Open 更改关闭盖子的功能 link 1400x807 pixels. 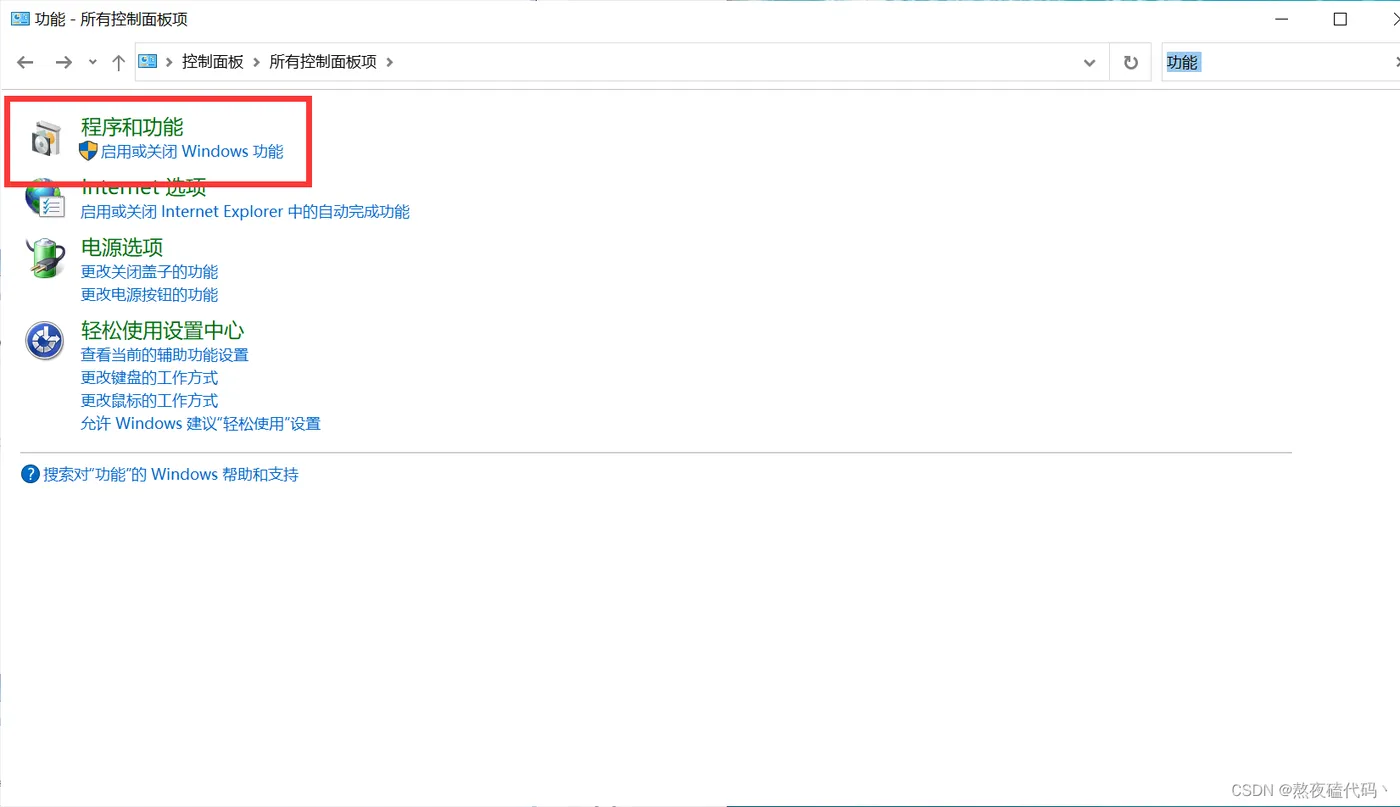[x=149, y=272]
